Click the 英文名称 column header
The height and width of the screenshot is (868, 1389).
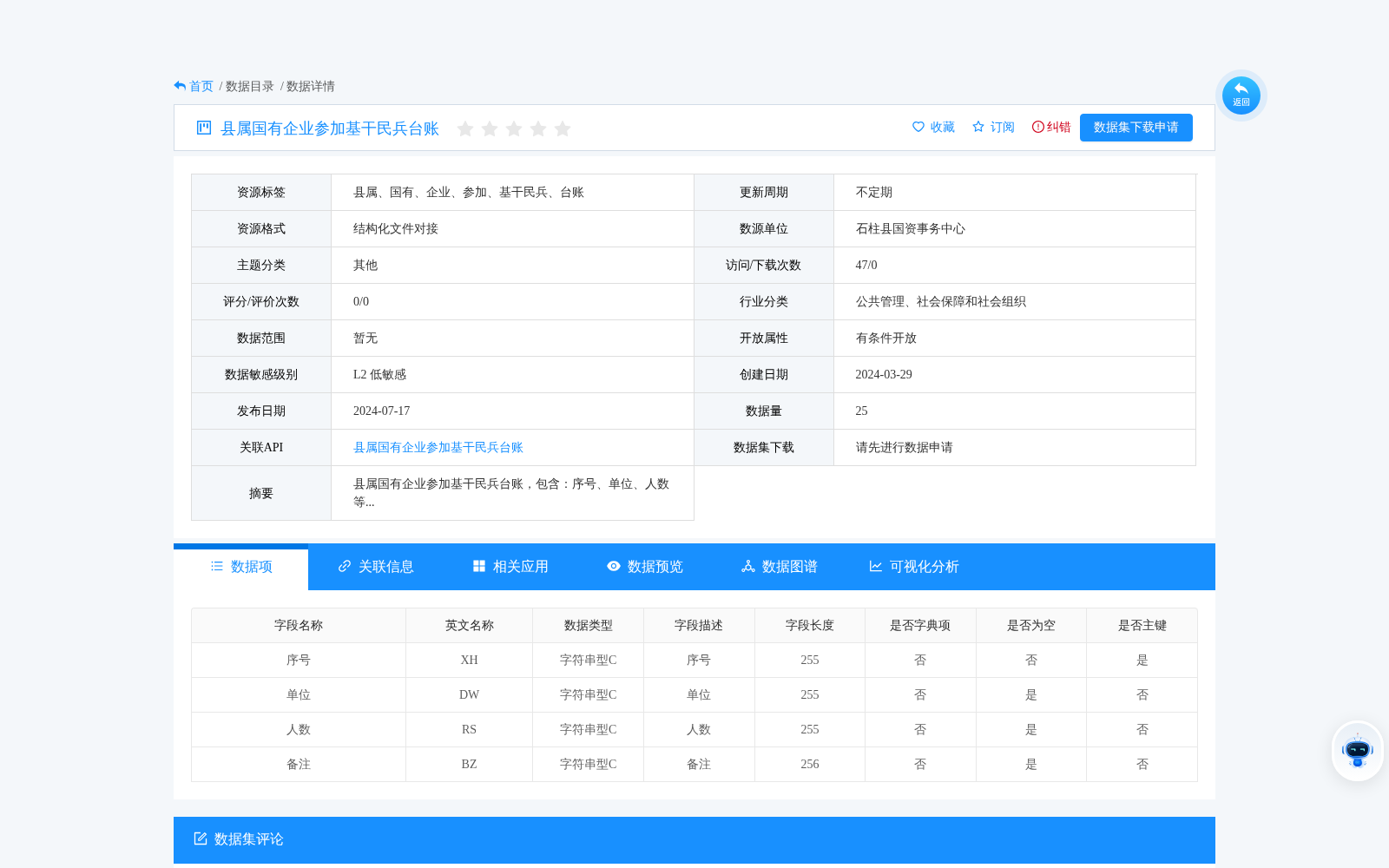click(x=470, y=625)
